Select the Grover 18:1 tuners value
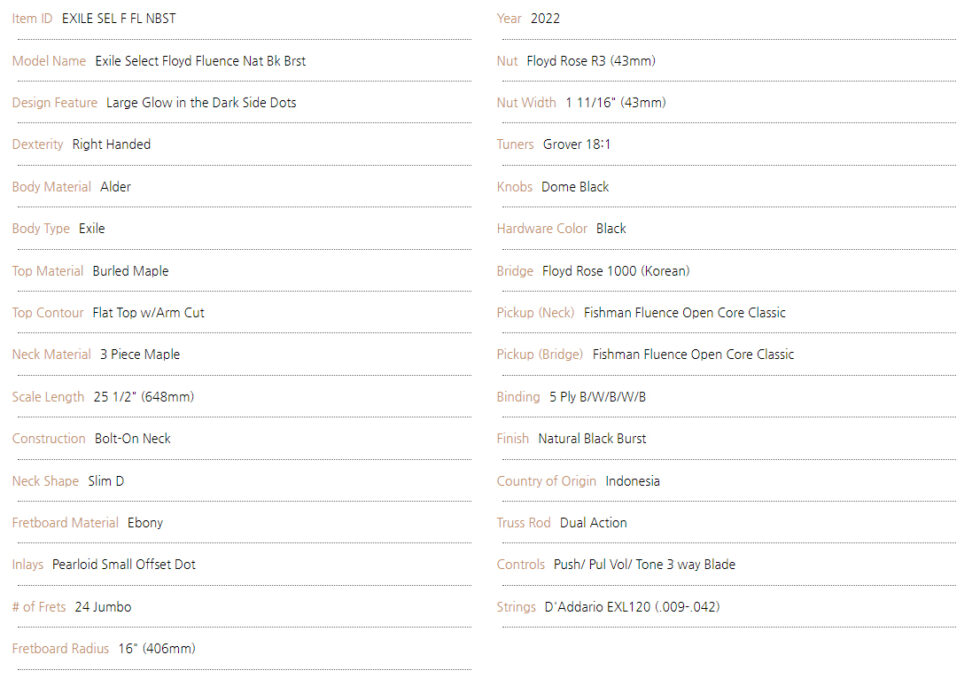This screenshot has height=694, width=980. coord(577,145)
